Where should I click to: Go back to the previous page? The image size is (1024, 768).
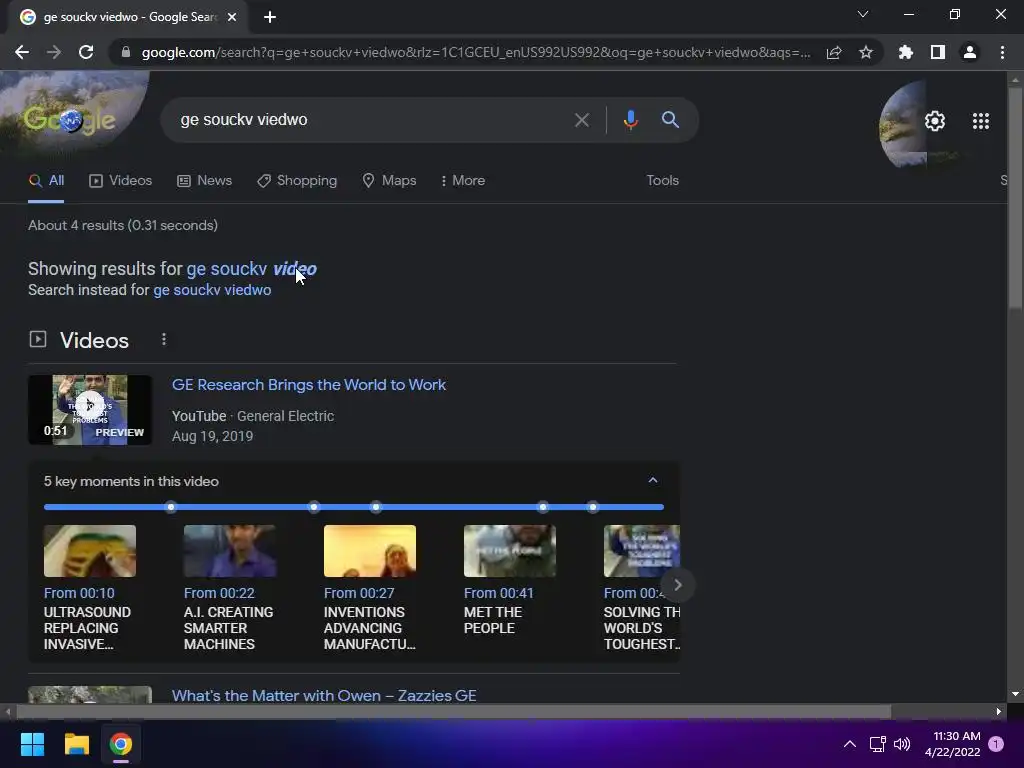coord(22,52)
